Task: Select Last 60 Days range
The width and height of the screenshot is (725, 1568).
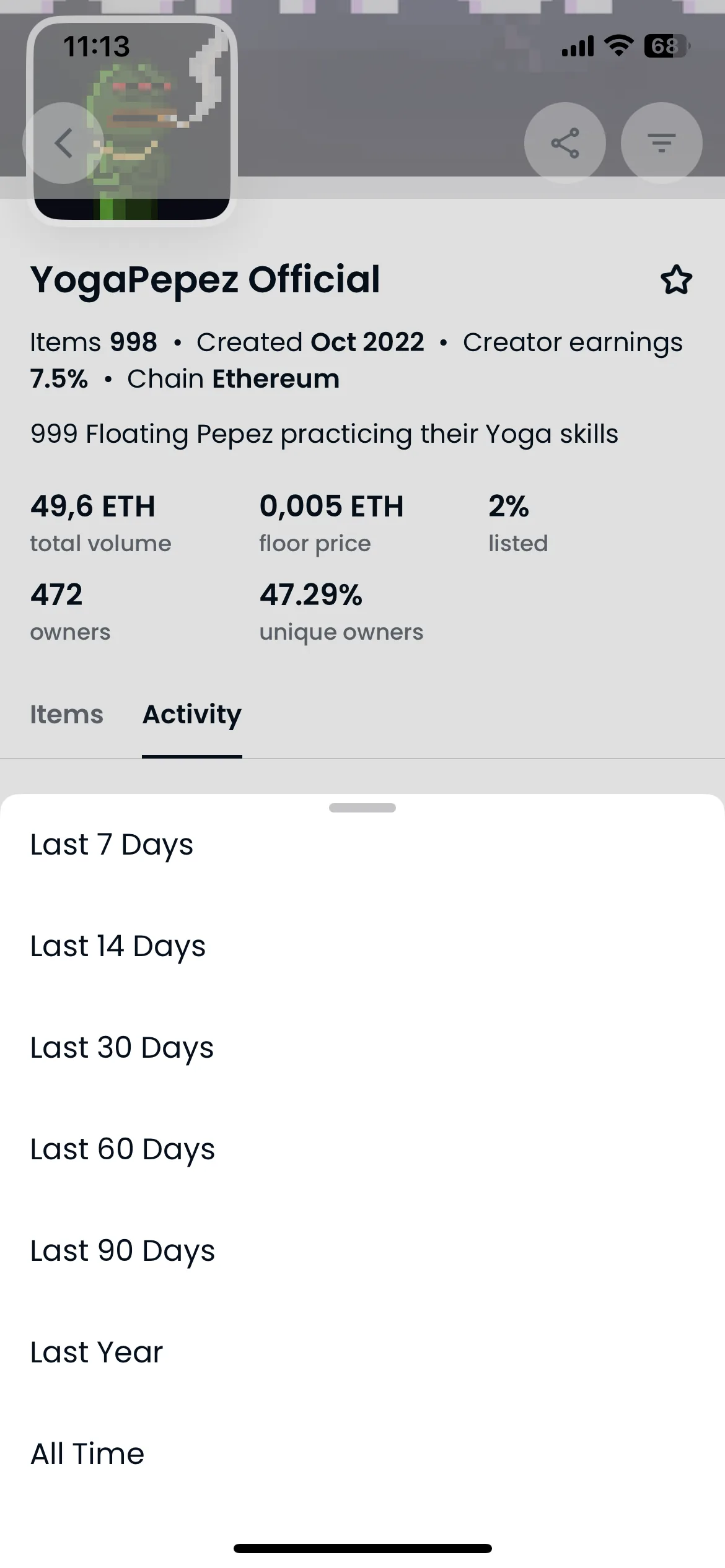Action: [x=362, y=1150]
